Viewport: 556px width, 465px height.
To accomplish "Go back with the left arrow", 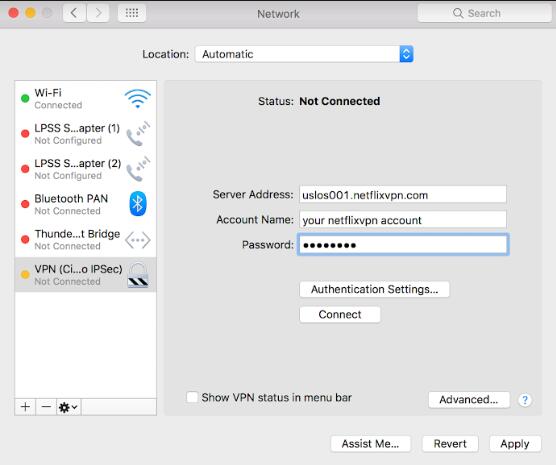I will pyautogui.click(x=74, y=13).
